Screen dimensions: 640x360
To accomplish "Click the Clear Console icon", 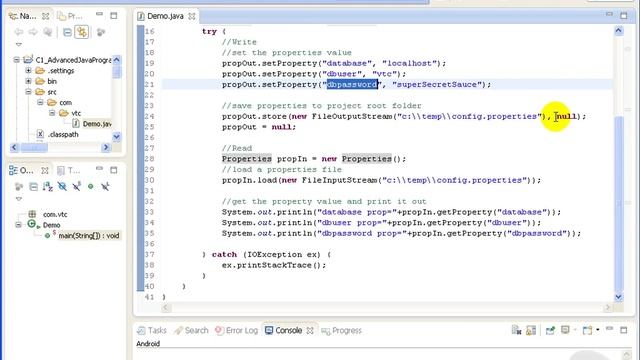I will click(516, 330).
